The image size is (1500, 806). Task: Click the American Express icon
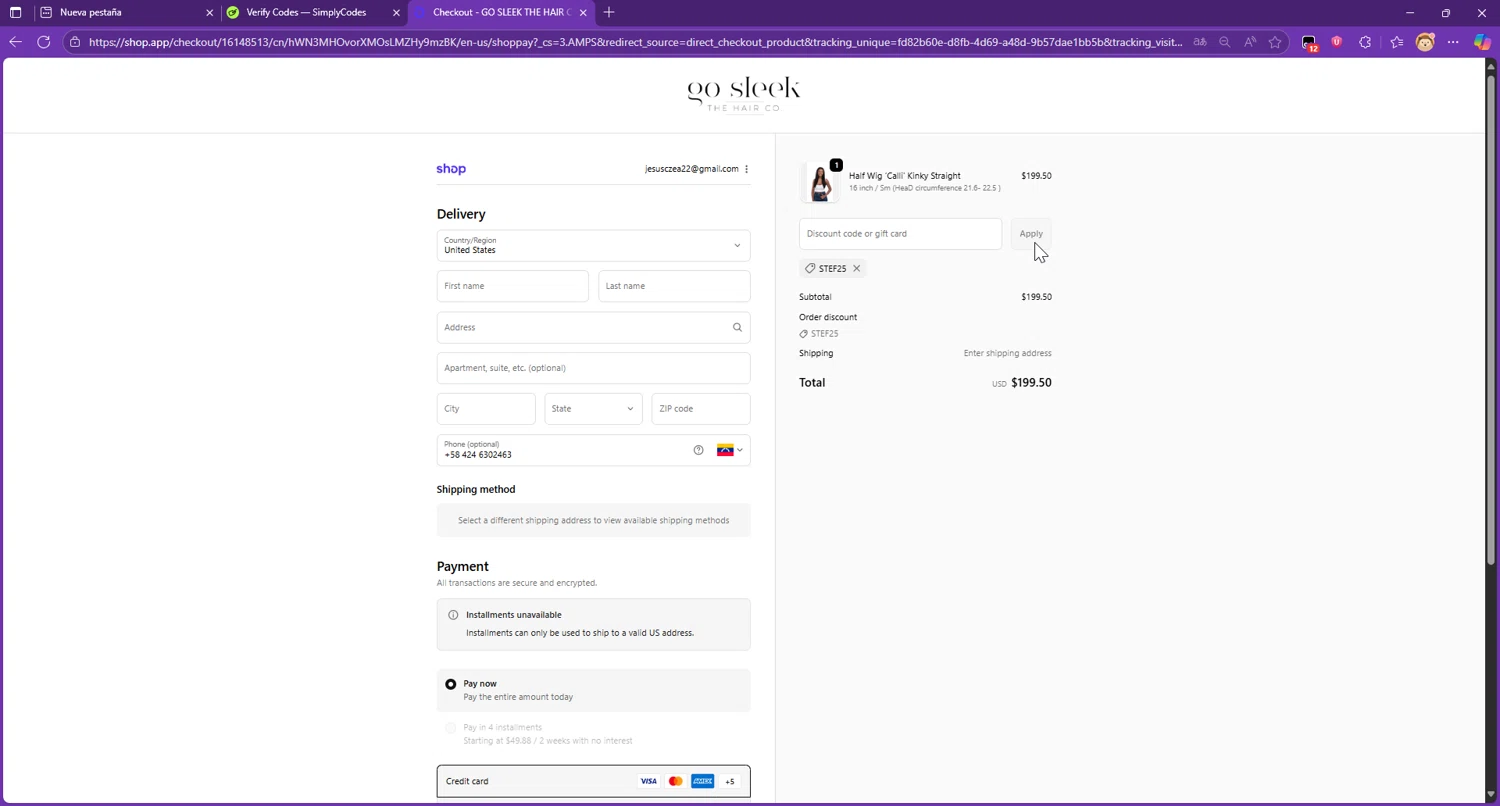point(702,781)
